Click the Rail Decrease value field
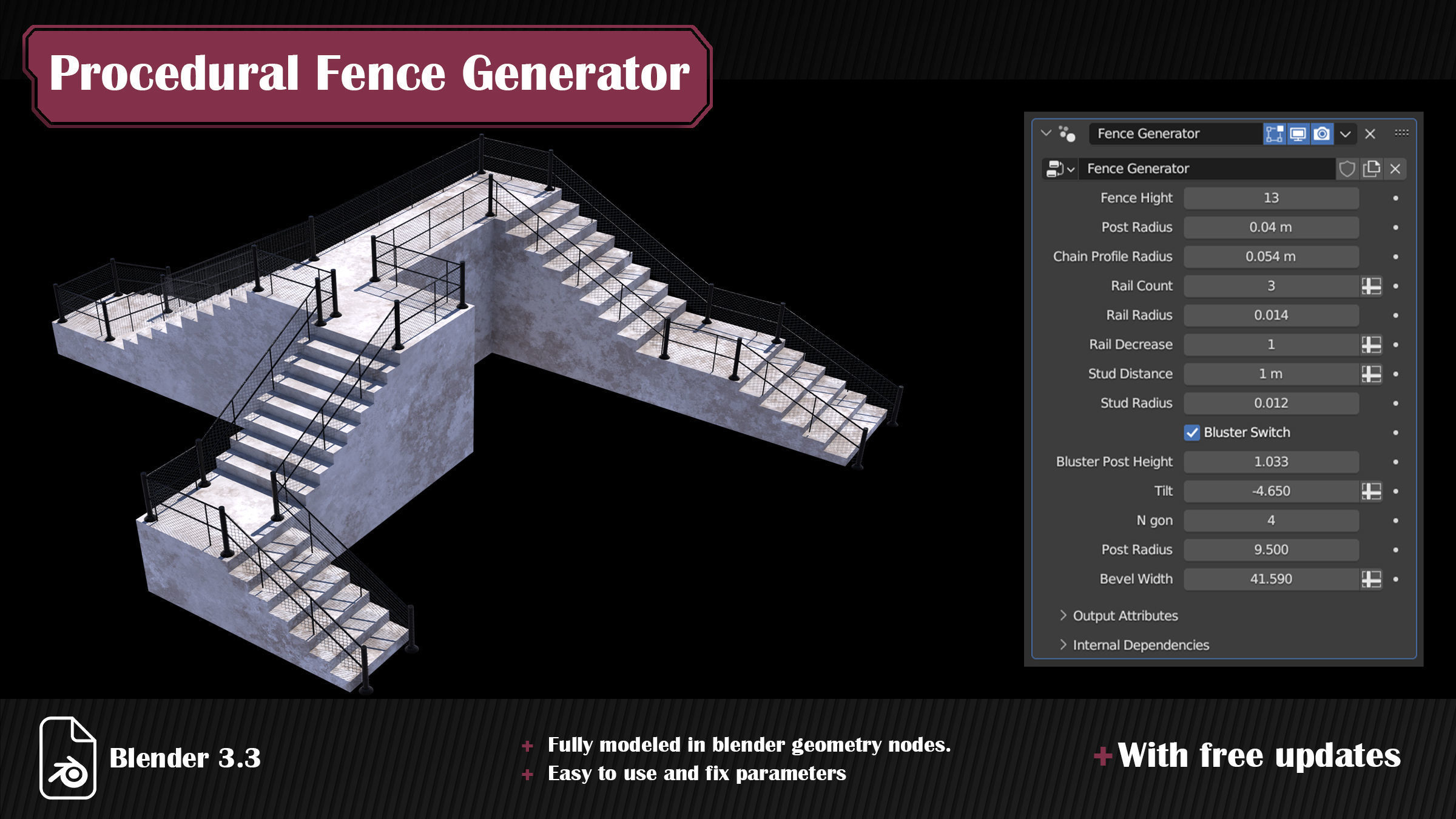The height and width of the screenshot is (819, 1456). point(1271,345)
